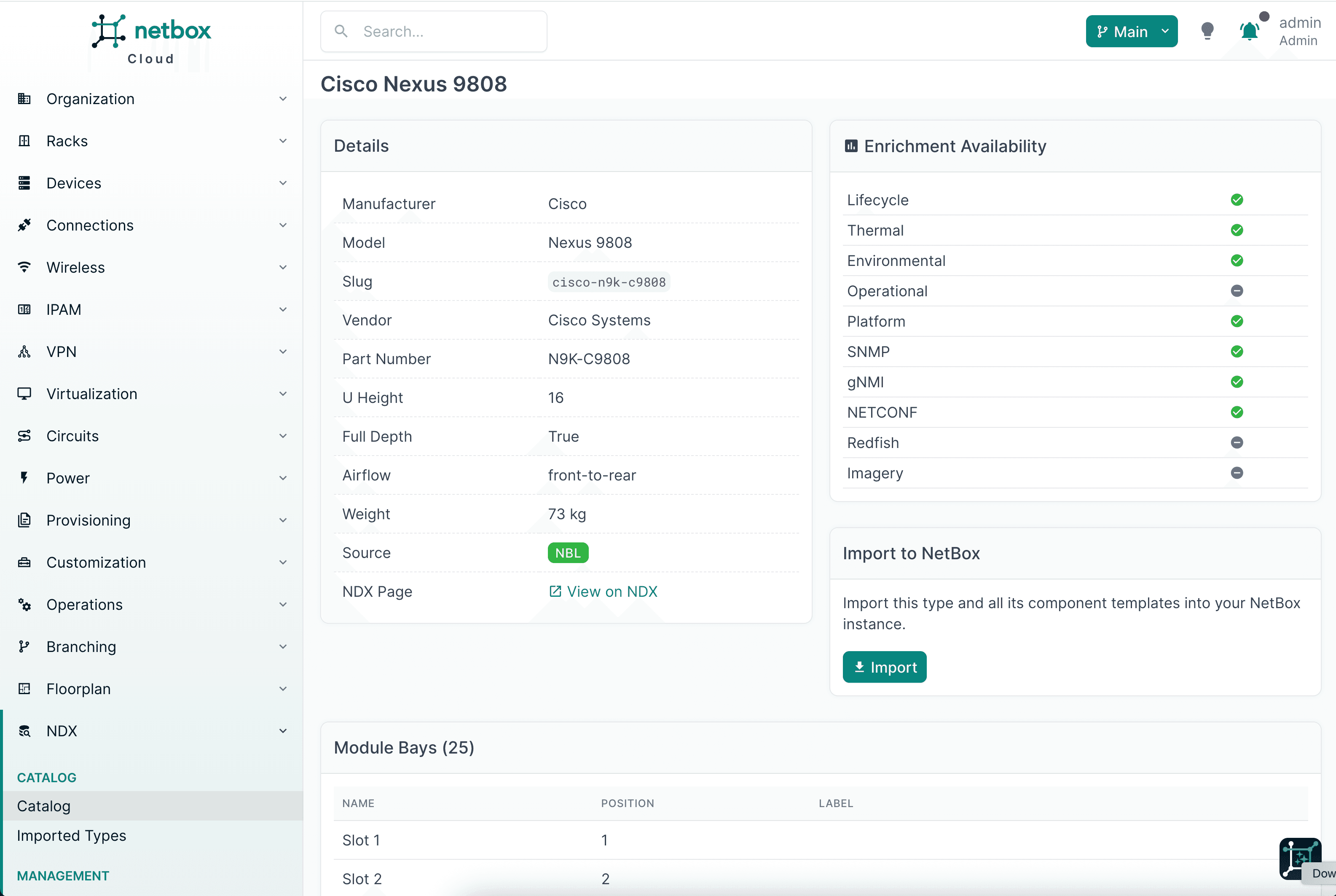The width and height of the screenshot is (1336, 896).
Task: Click the Customization toolbox icon
Action: (24, 562)
